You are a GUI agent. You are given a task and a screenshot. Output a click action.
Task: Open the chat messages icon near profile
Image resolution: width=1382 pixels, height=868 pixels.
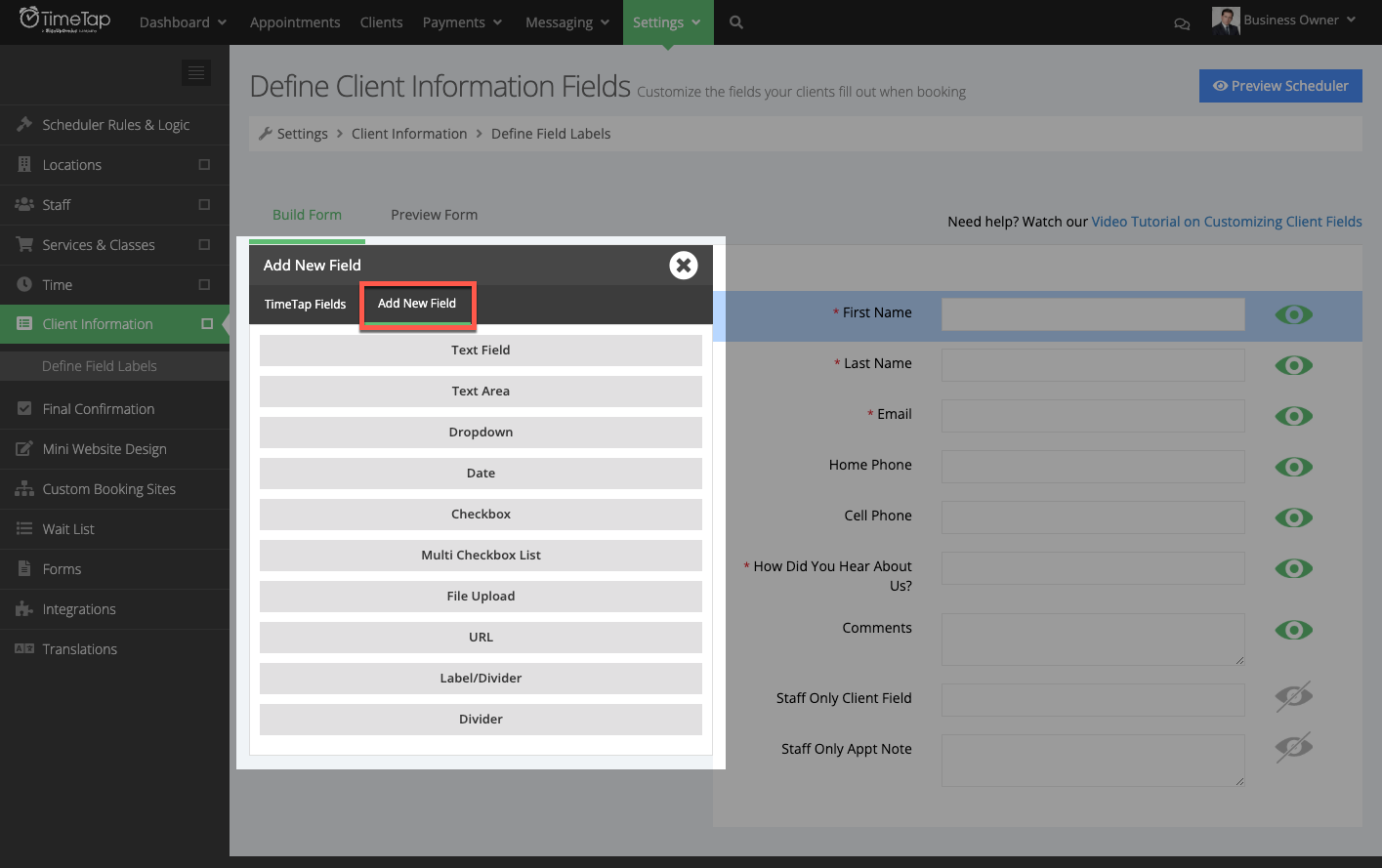point(1182,21)
